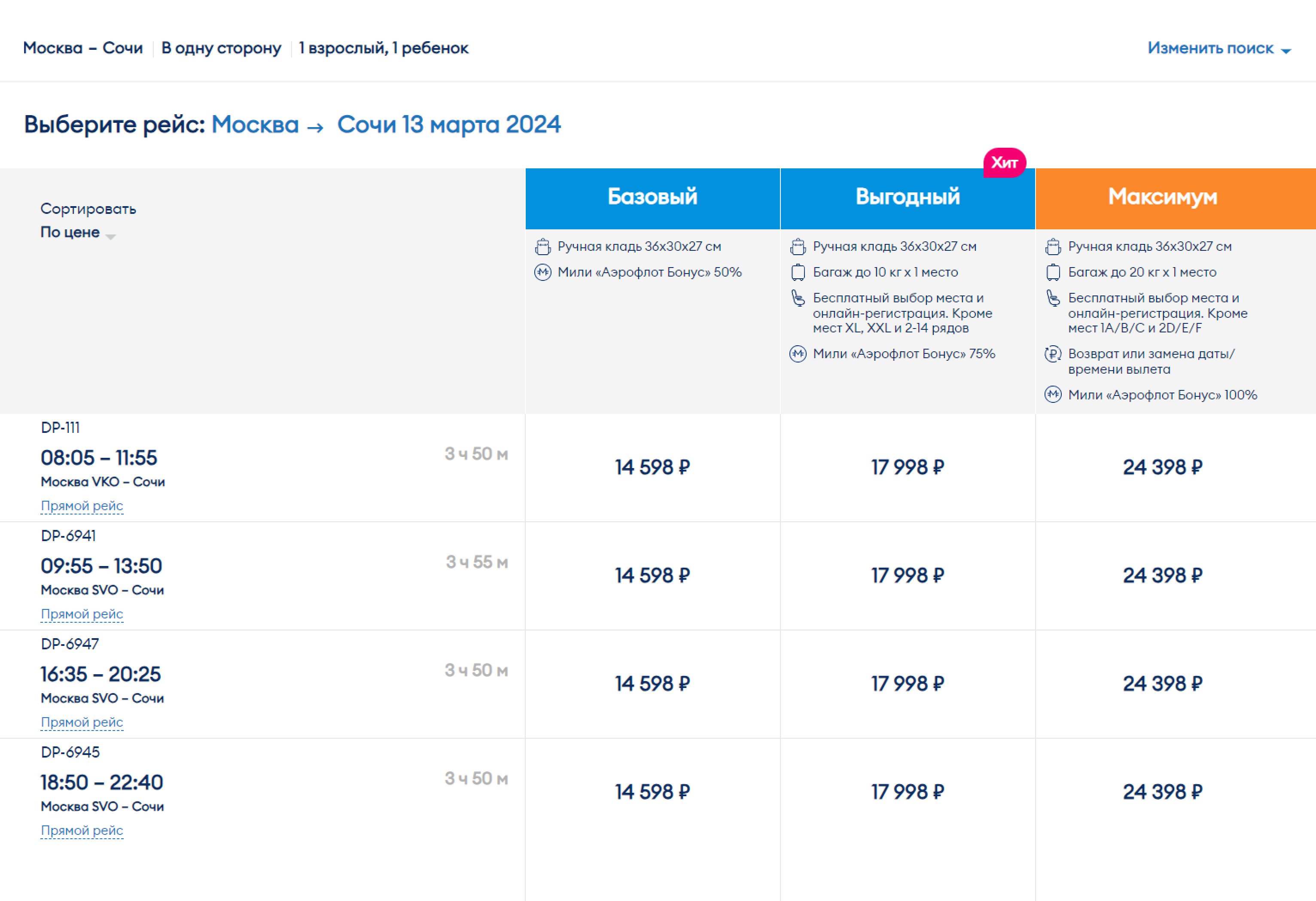Click Москва VKO – Сочи route text
Screen dimensions: 1316x901
tap(103, 482)
